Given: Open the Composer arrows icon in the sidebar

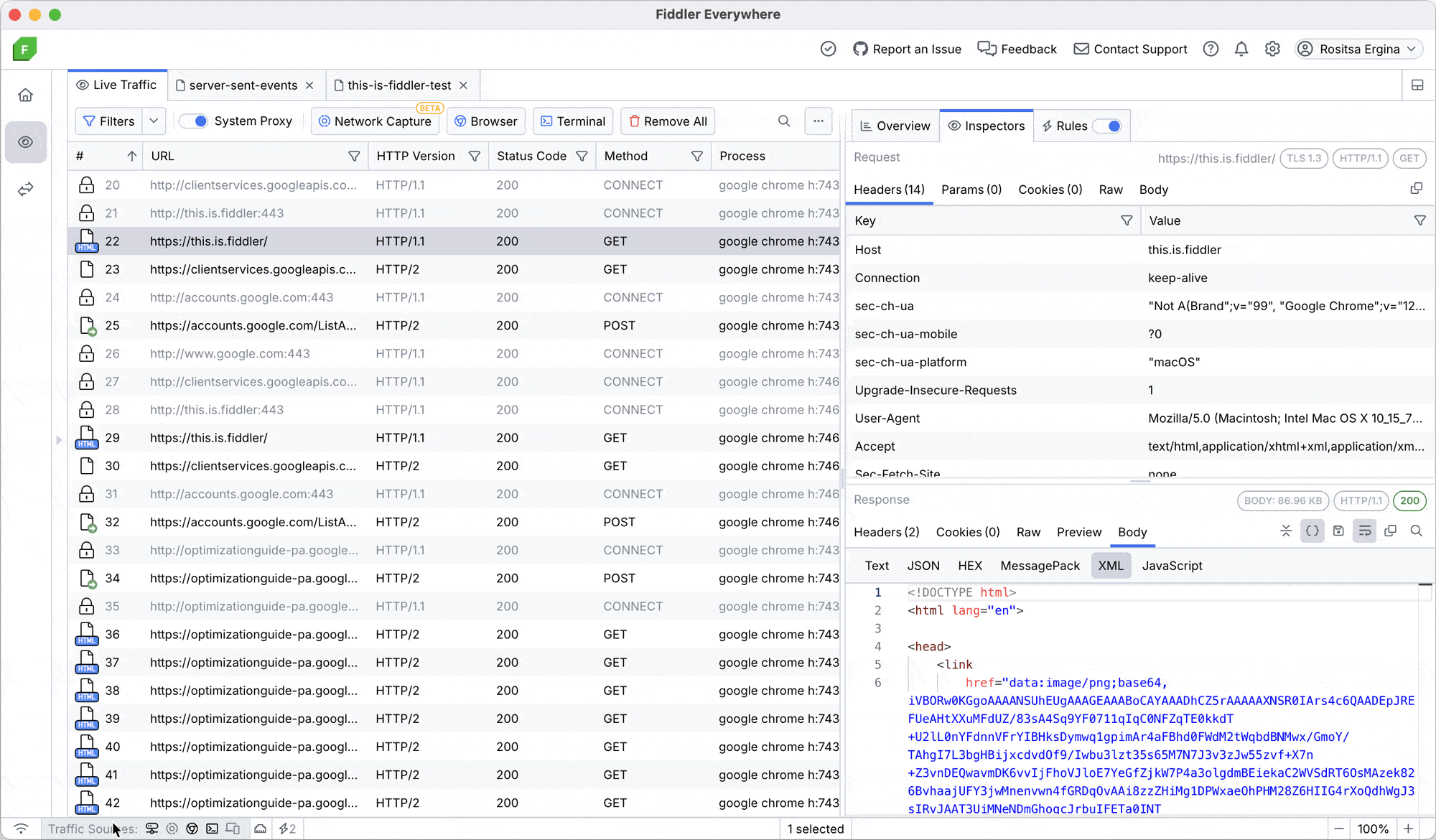Looking at the screenshot, I should (26, 190).
